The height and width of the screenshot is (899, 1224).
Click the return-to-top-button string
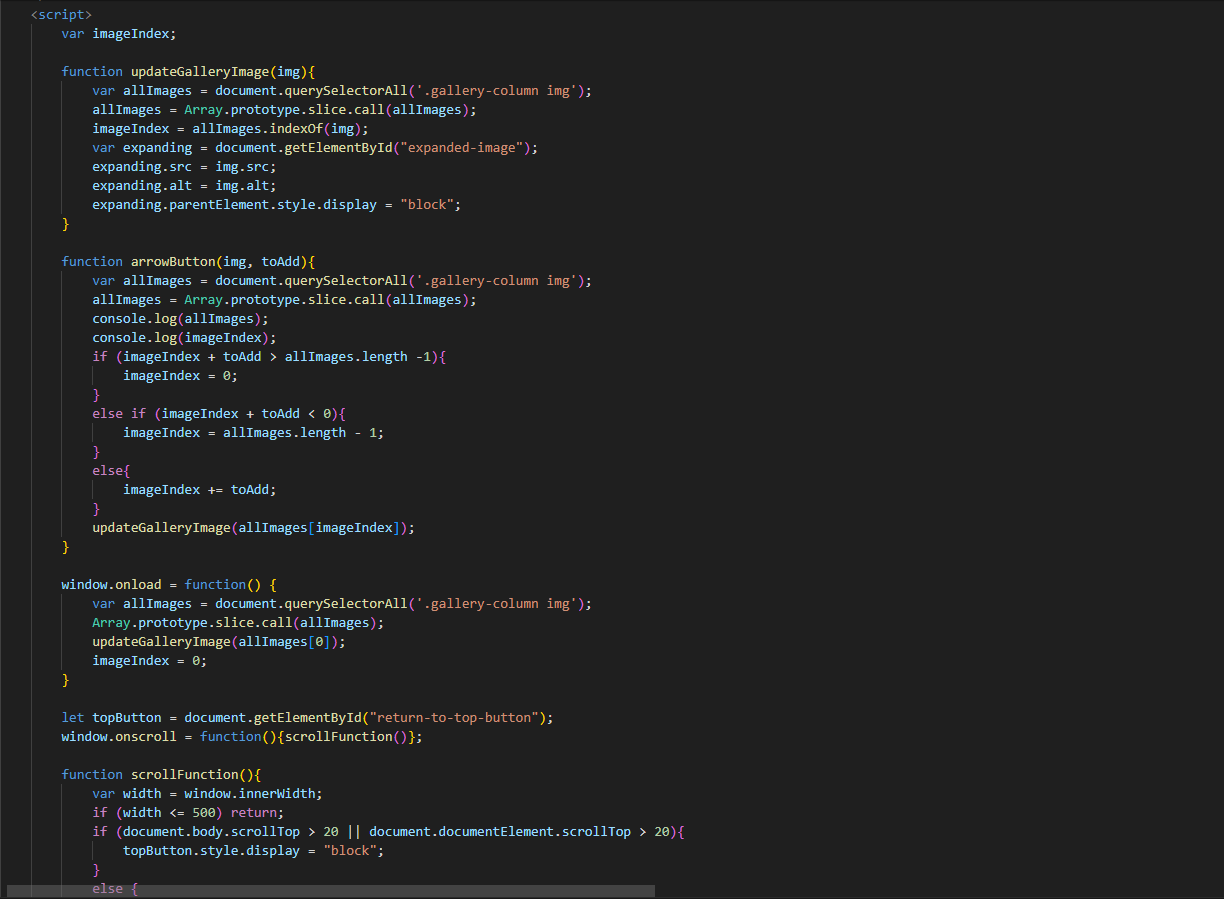[x=452, y=717]
